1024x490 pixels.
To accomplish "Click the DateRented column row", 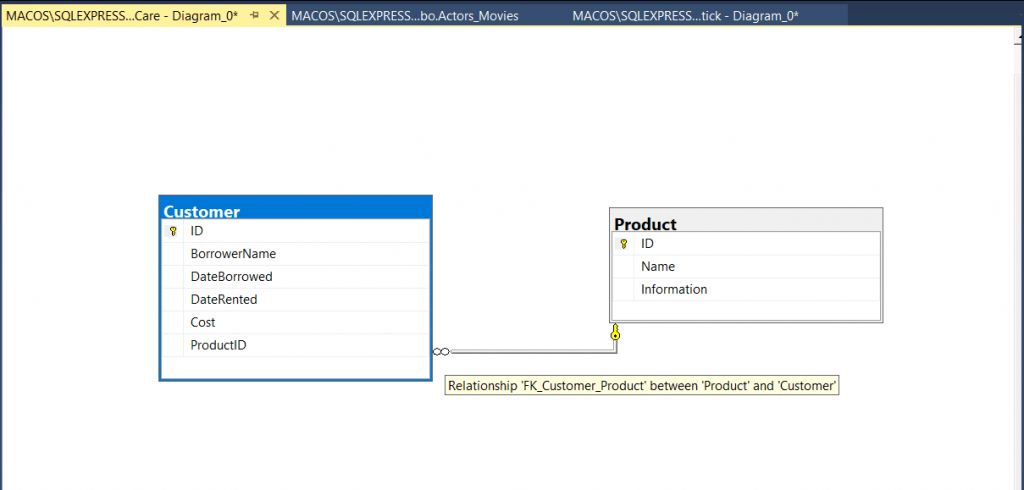I will (224, 300).
